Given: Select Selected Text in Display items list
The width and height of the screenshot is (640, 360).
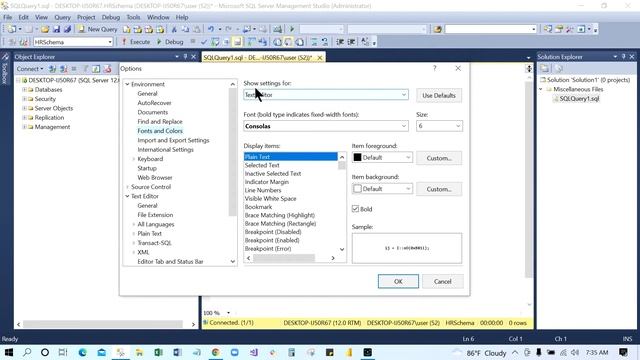Looking at the screenshot, I should pyautogui.click(x=262, y=165).
